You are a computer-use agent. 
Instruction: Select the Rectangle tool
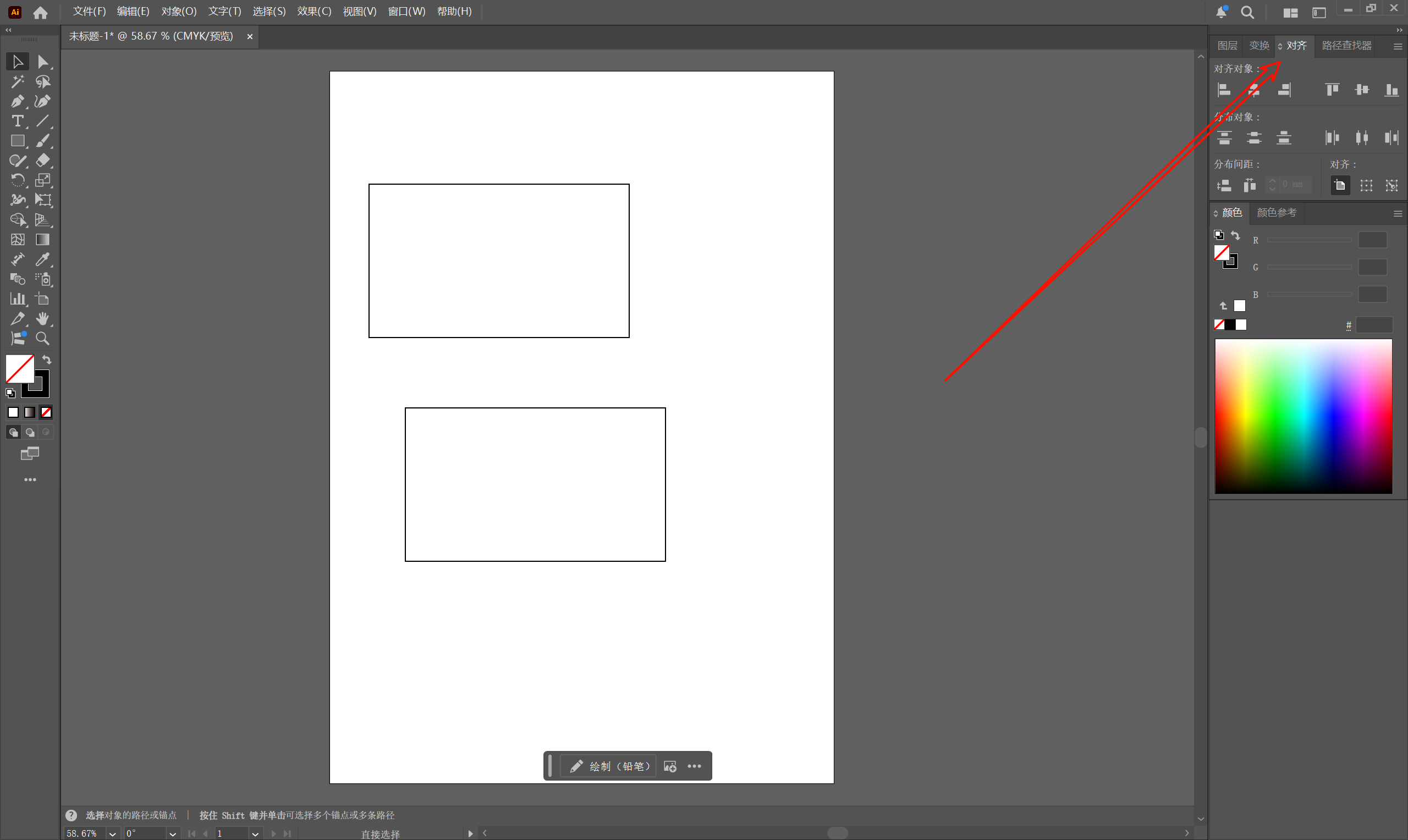[x=17, y=141]
